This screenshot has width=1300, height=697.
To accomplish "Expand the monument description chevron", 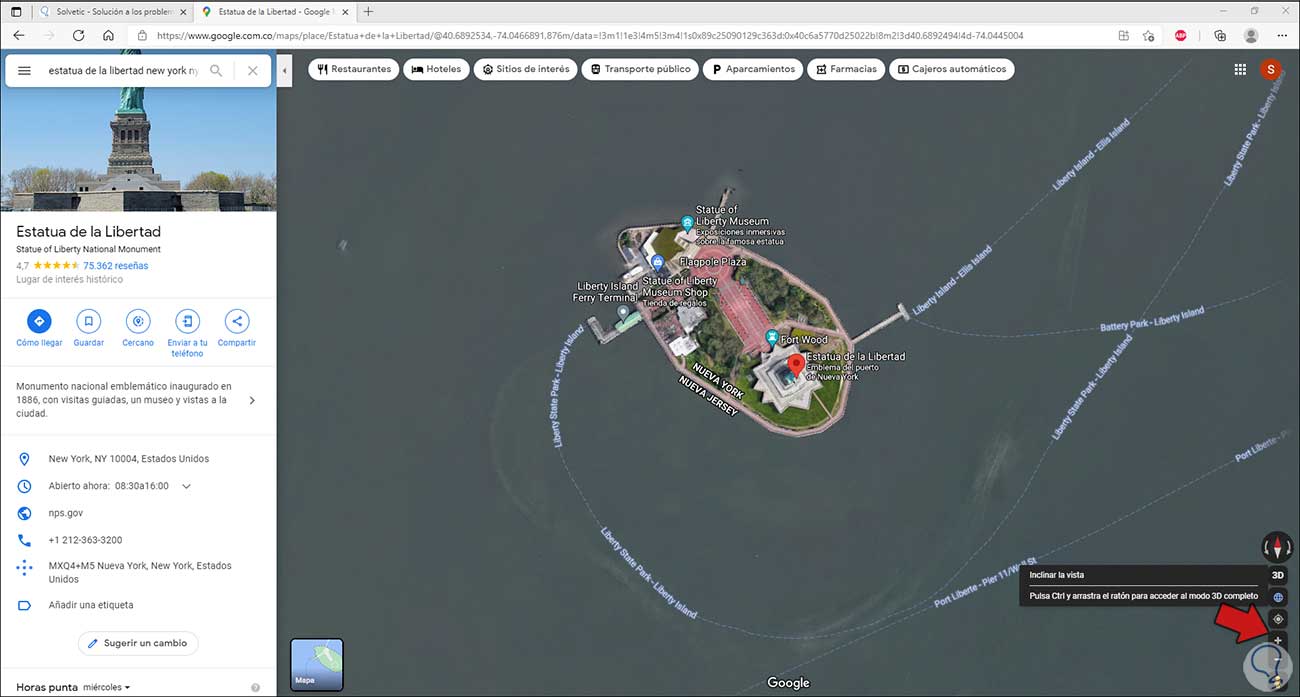I will [x=251, y=400].
